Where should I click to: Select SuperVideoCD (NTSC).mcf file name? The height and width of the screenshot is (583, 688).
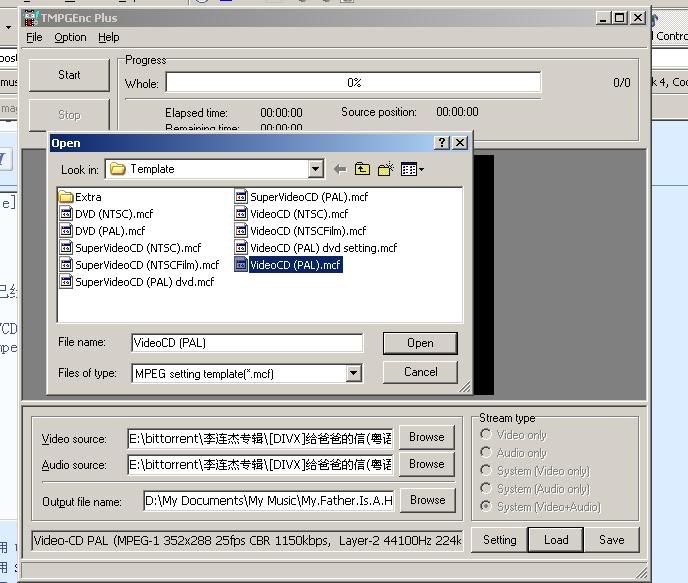click(x=138, y=248)
